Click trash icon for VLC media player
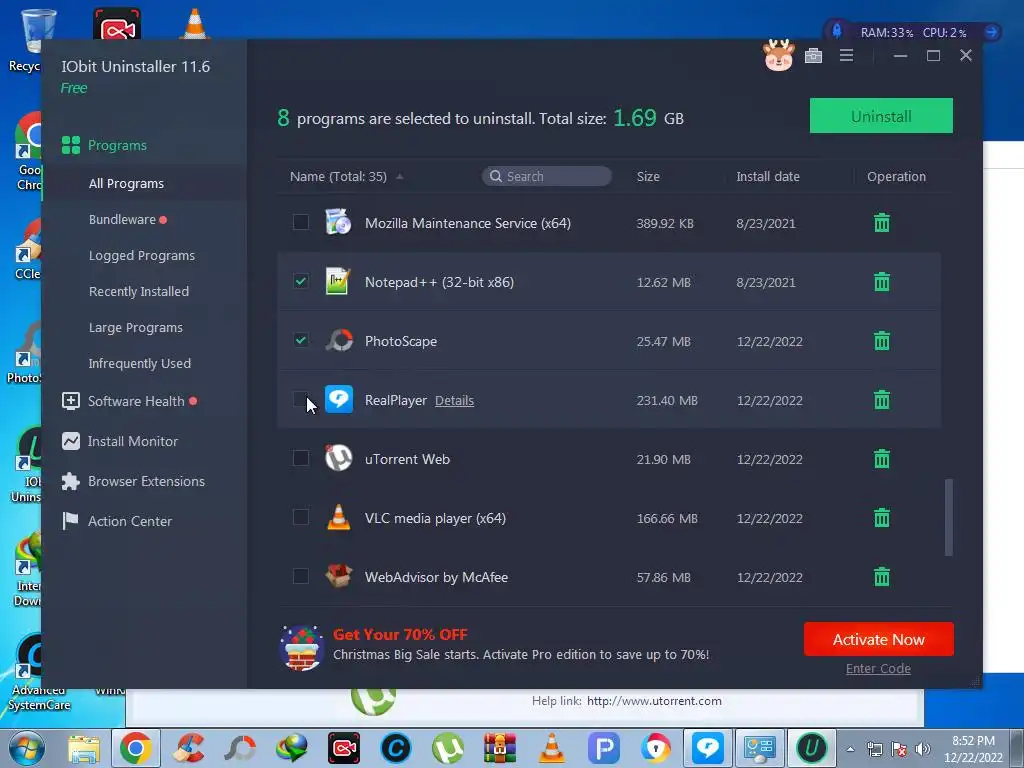 click(x=882, y=518)
